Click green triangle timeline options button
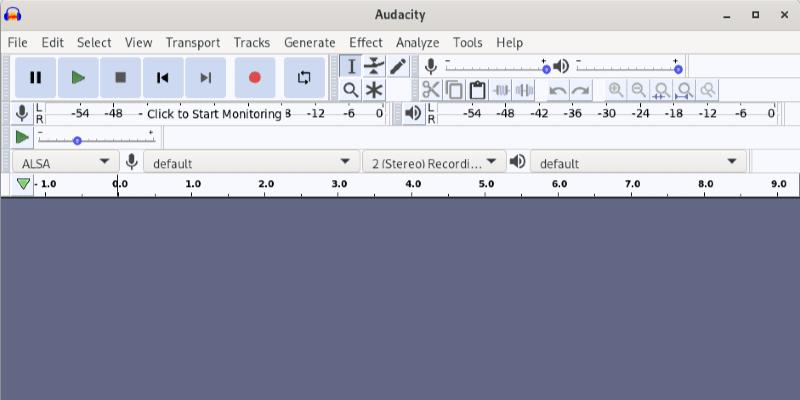This screenshot has width=800, height=400. coord(23,184)
